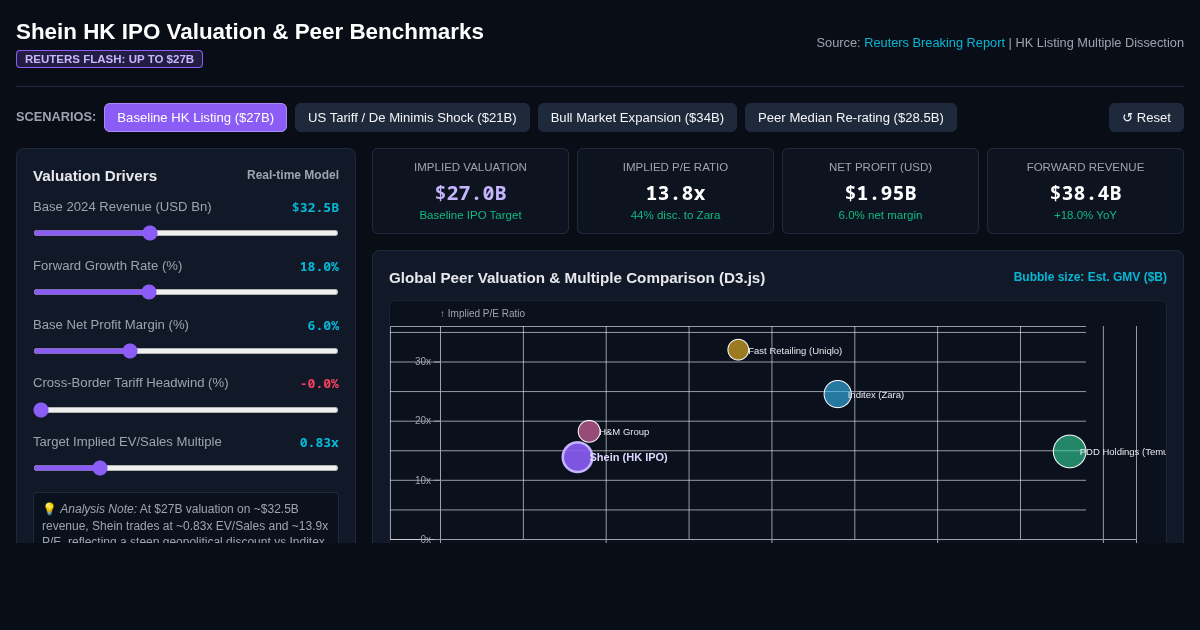Adjust the Target Implied EV/Sales Multiple slider

click(x=186, y=468)
